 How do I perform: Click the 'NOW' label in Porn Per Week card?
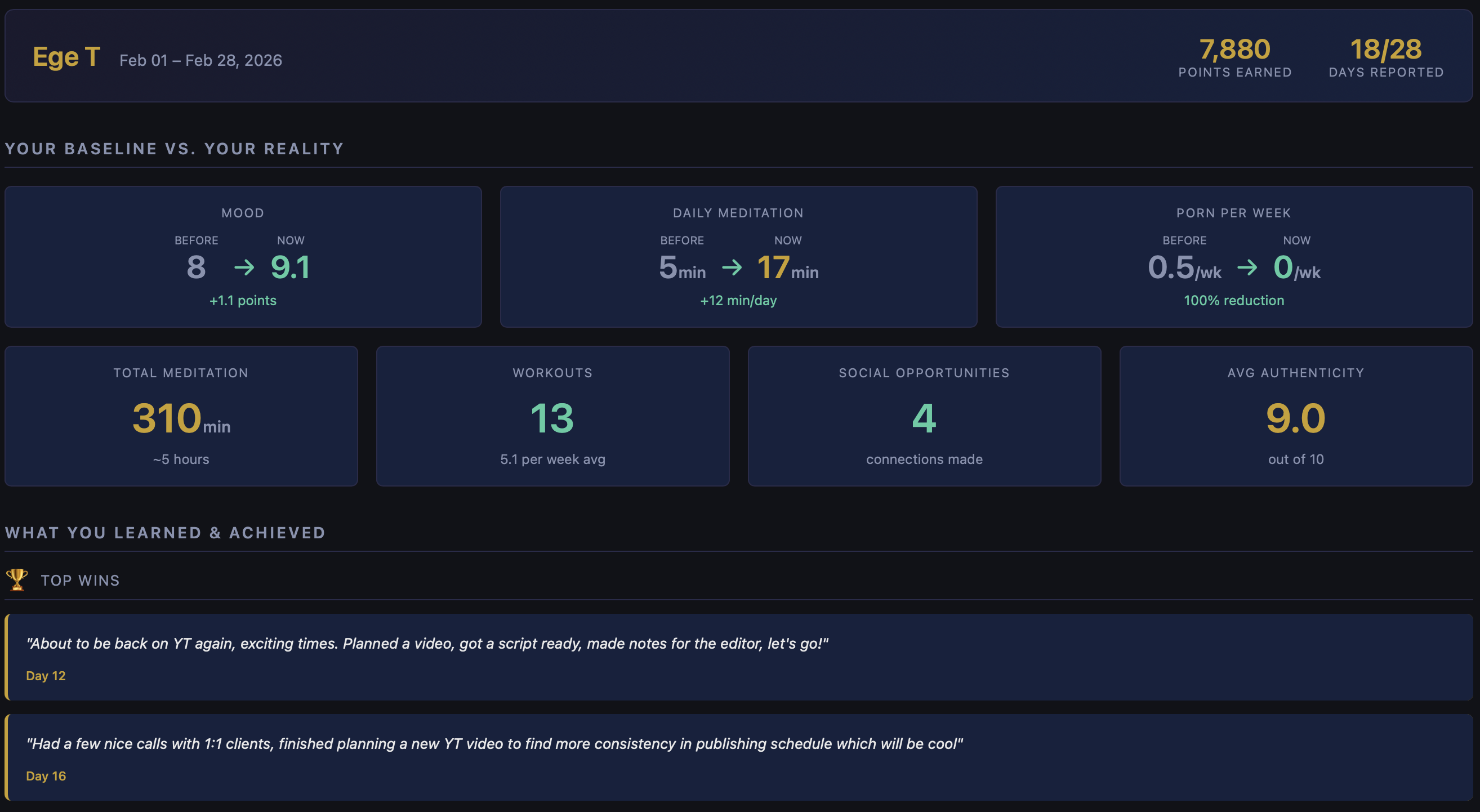[1297, 240]
